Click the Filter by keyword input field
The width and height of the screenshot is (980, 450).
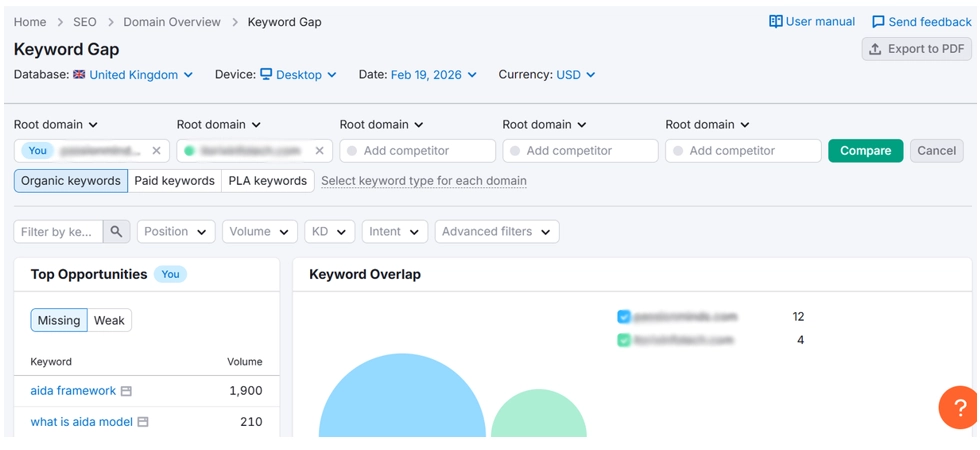coord(59,231)
